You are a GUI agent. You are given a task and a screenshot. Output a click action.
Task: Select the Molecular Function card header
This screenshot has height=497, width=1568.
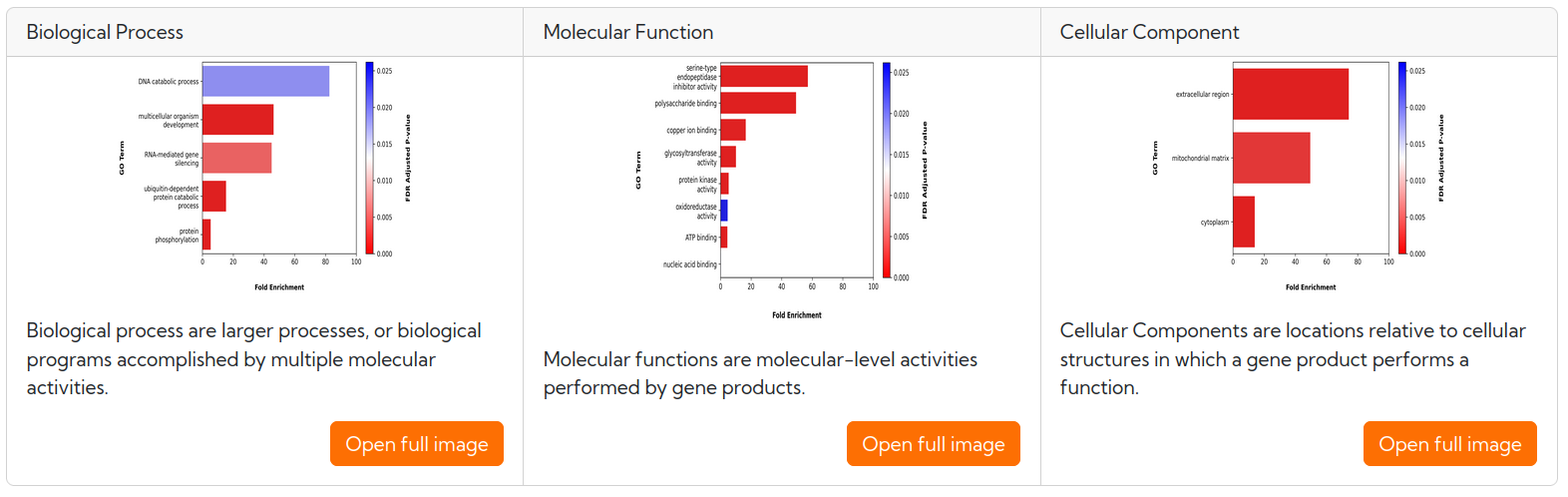click(x=782, y=32)
